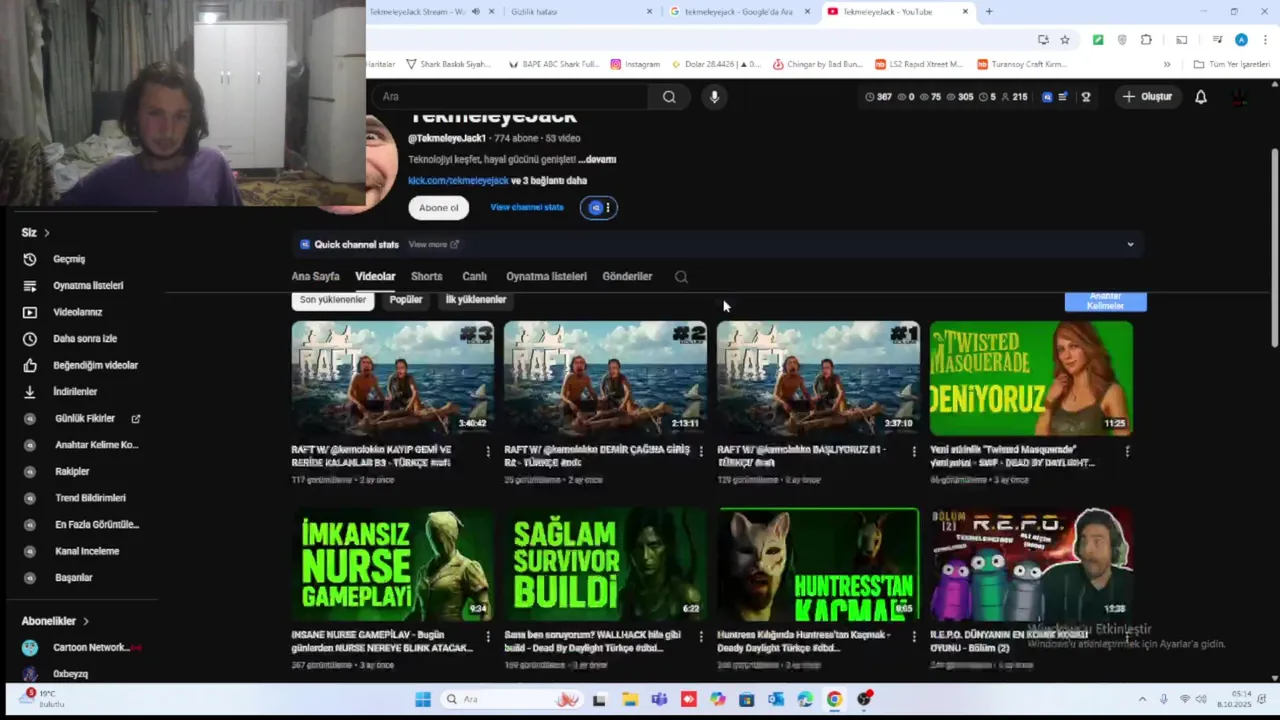
Task: Bookmark this page with star icon
Action: coord(1065,40)
